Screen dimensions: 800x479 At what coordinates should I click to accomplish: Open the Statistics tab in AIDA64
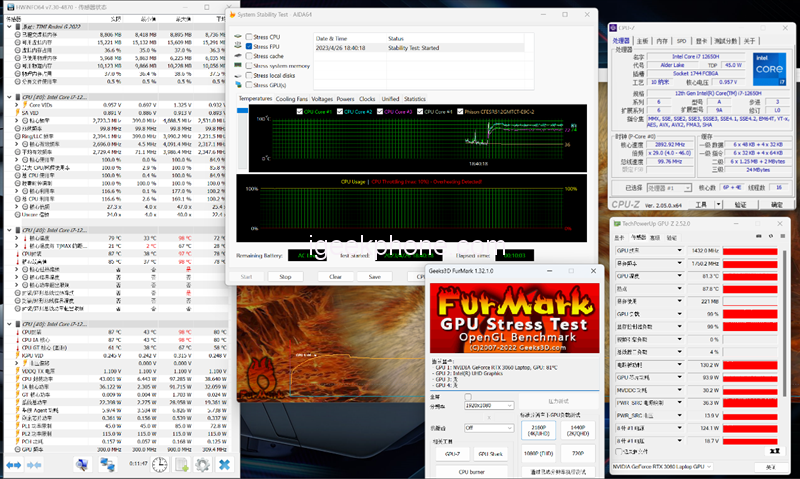pos(414,99)
